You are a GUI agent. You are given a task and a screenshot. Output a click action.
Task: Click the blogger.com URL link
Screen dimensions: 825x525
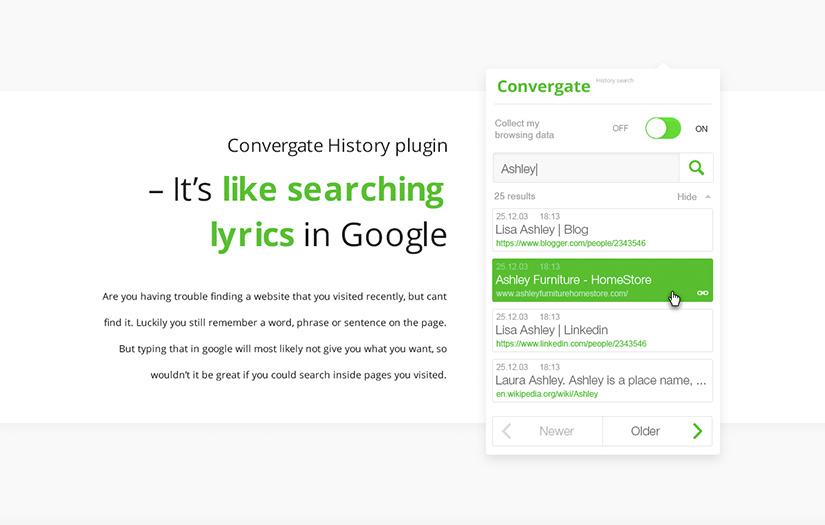click(570, 243)
